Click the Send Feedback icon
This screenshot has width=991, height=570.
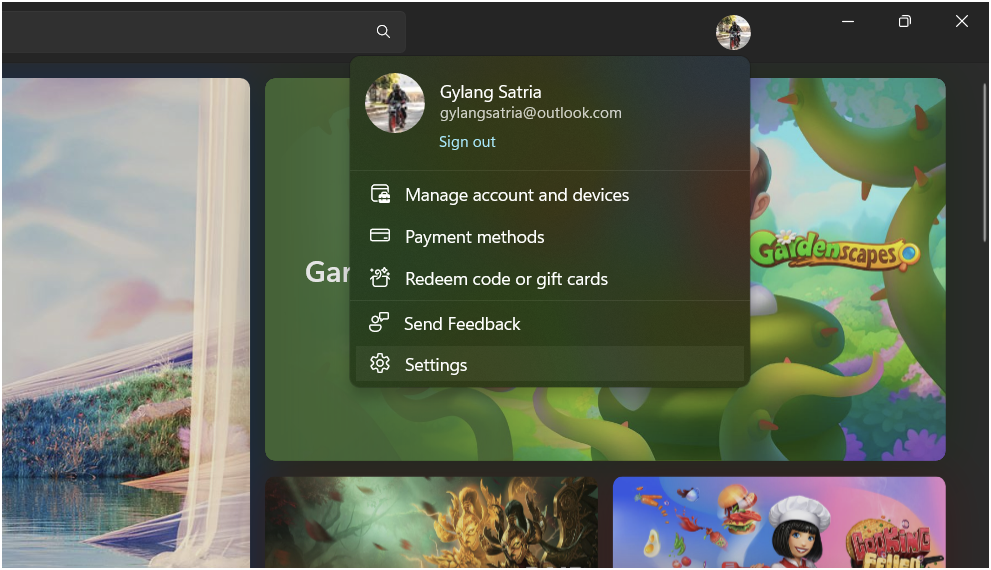[379, 322]
